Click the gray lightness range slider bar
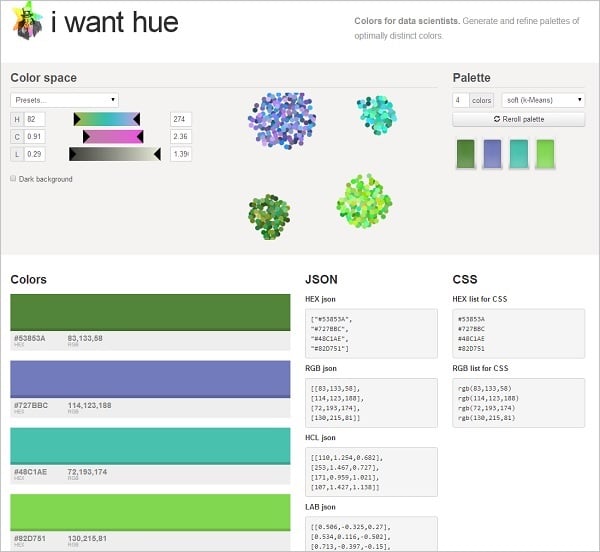 pyautogui.click(x=115, y=154)
